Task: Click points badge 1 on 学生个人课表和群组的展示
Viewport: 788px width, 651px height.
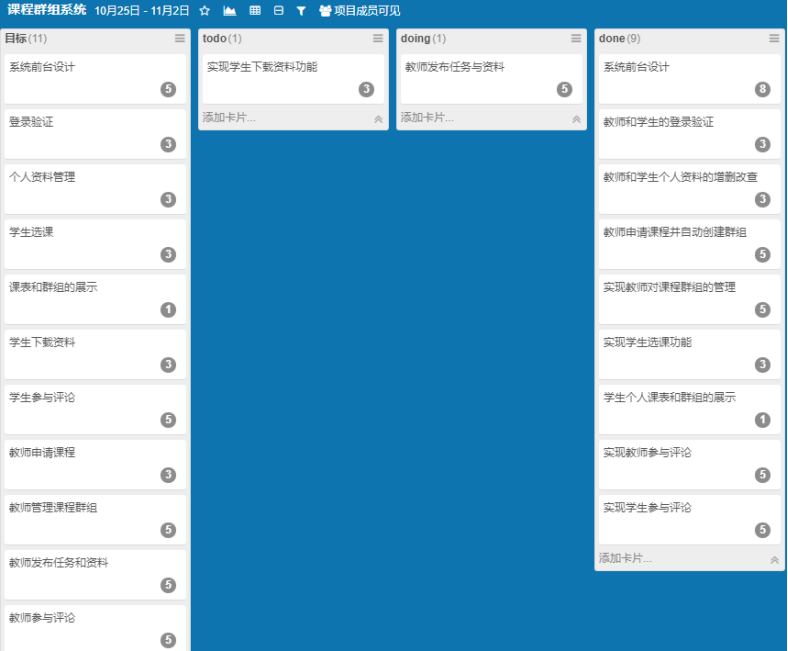Action: [x=762, y=420]
